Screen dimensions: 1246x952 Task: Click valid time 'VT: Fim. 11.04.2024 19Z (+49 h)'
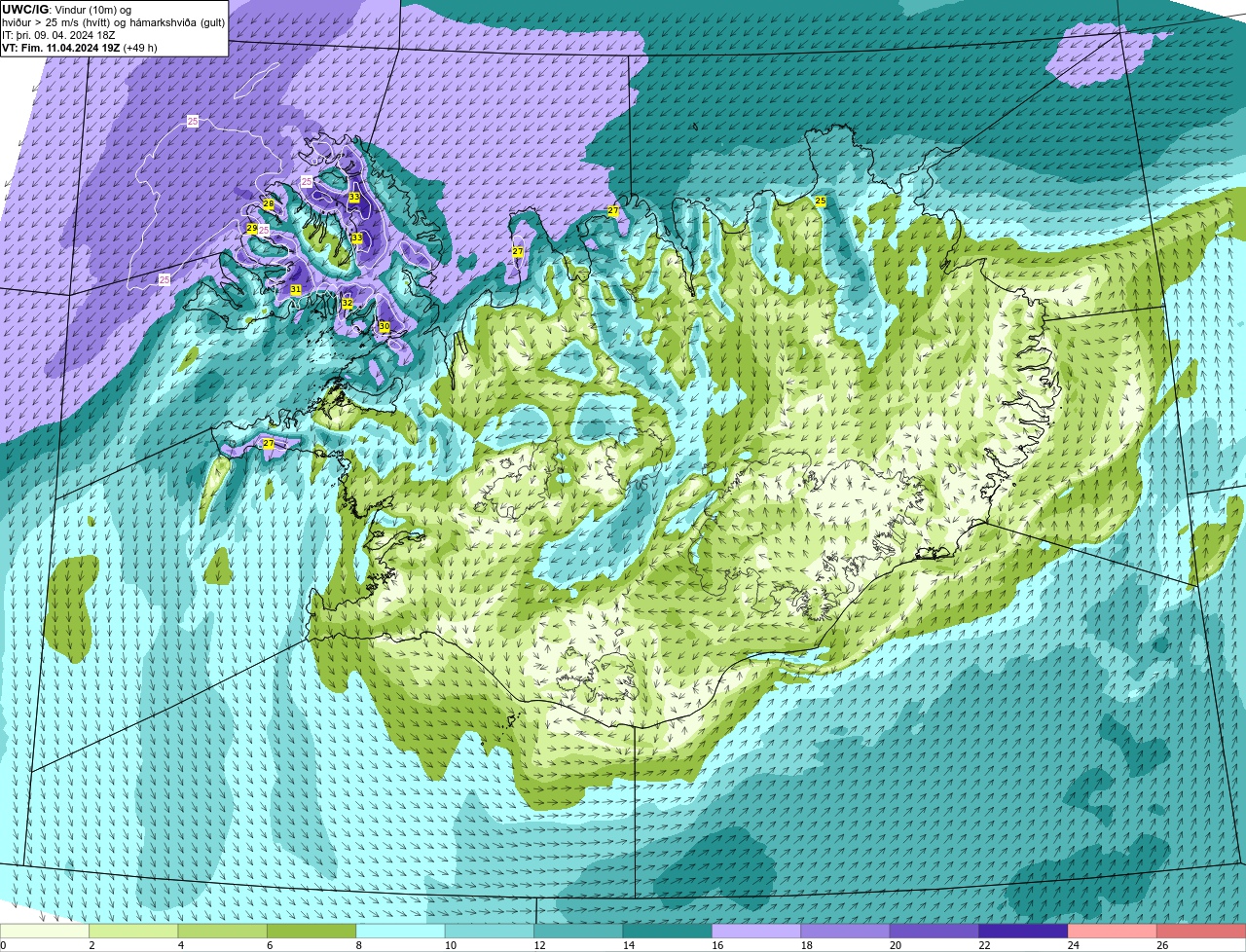tap(80, 48)
